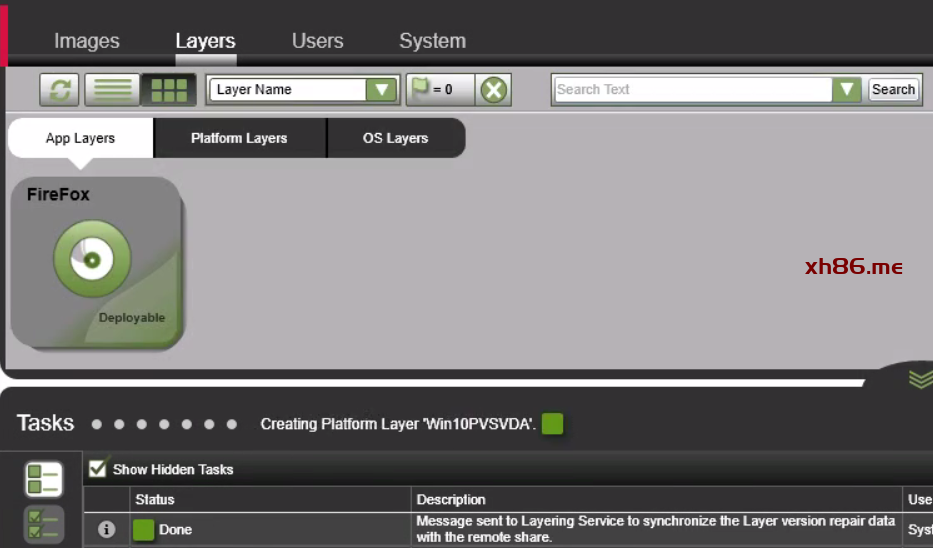Viewport: 933px width, 548px height.
Task: Collapse the tasks panel chevron
Action: coord(920,378)
